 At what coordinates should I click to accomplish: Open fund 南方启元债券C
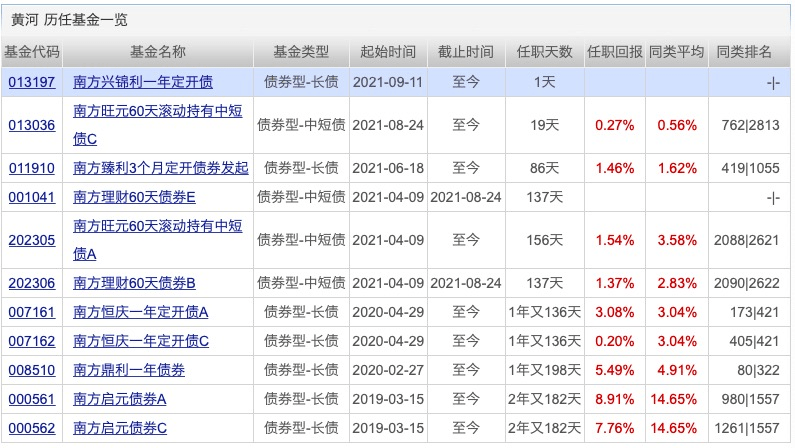pos(120,428)
